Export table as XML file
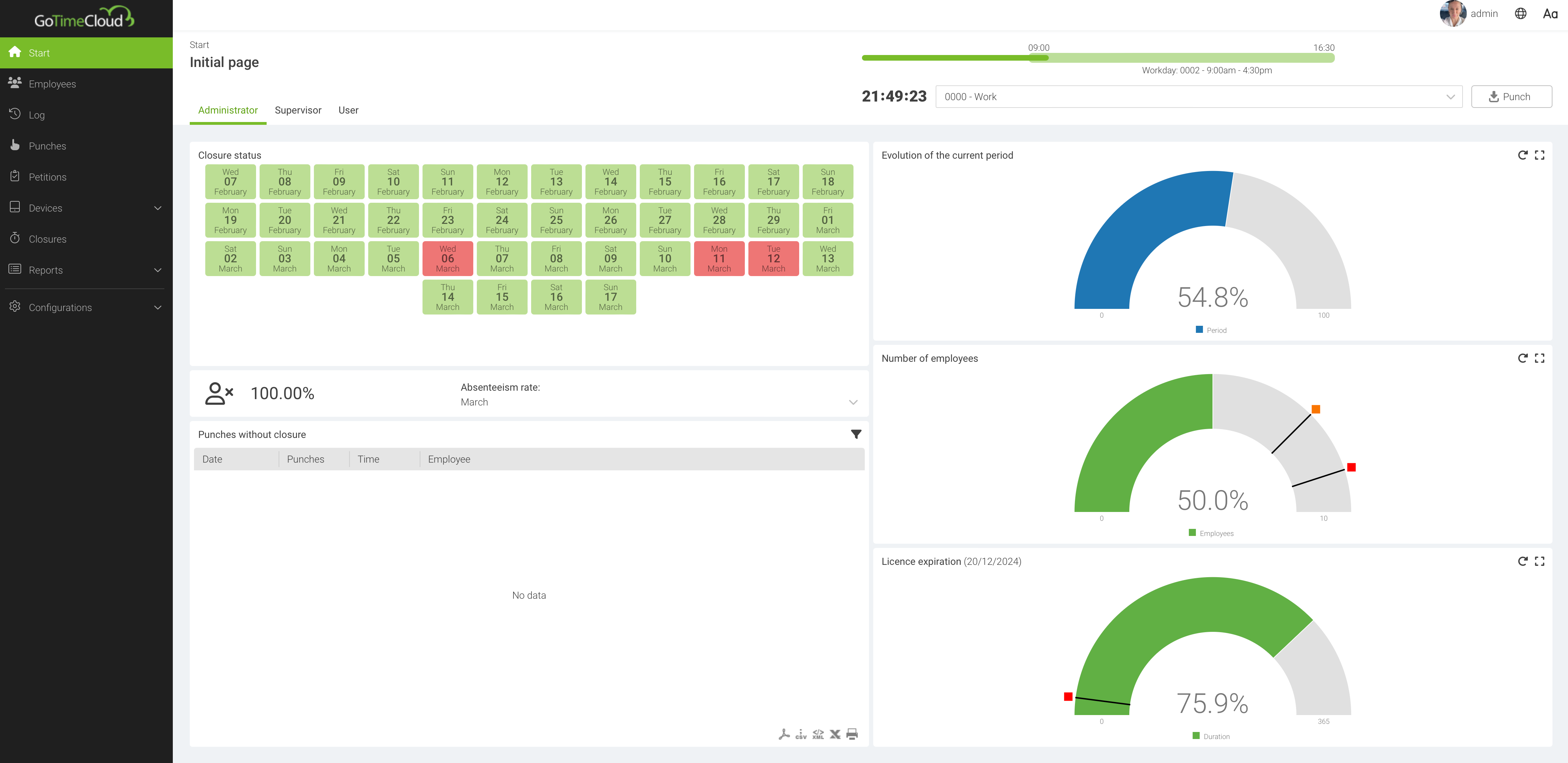1568x763 pixels. click(818, 734)
